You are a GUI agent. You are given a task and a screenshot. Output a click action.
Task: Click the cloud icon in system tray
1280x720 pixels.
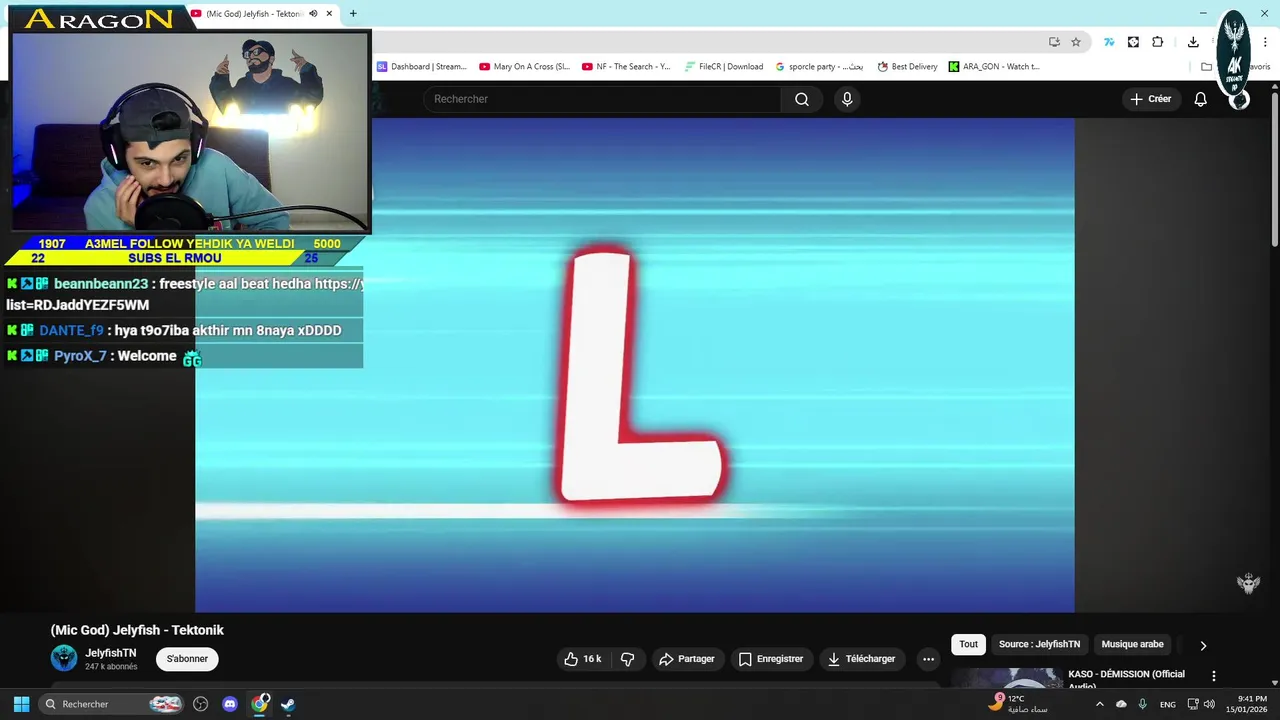tap(1121, 704)
